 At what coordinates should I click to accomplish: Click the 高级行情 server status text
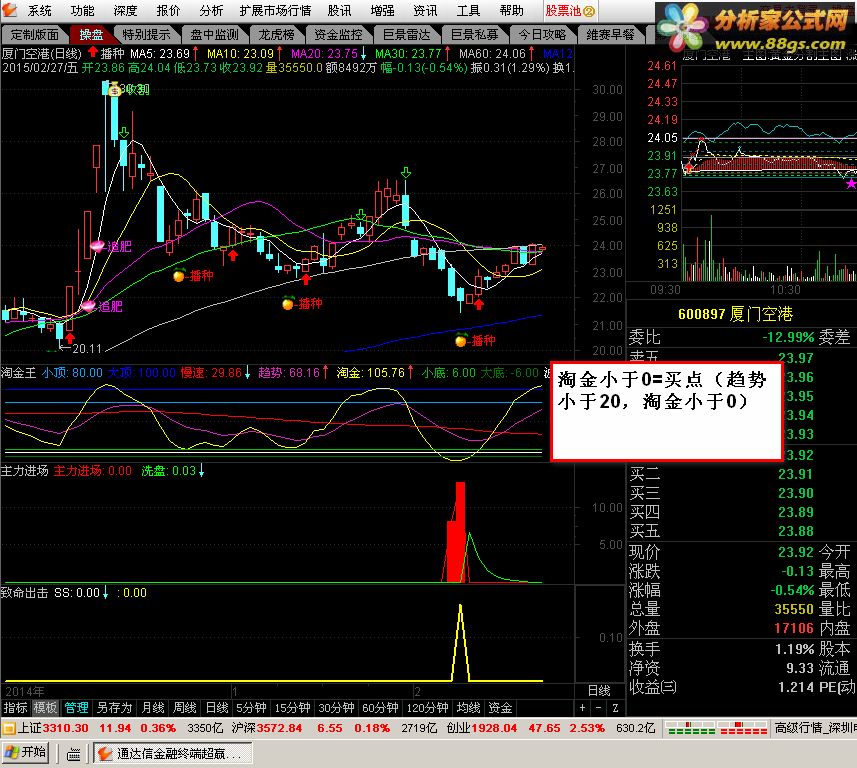pyautogui.click(x=815, y=728)
